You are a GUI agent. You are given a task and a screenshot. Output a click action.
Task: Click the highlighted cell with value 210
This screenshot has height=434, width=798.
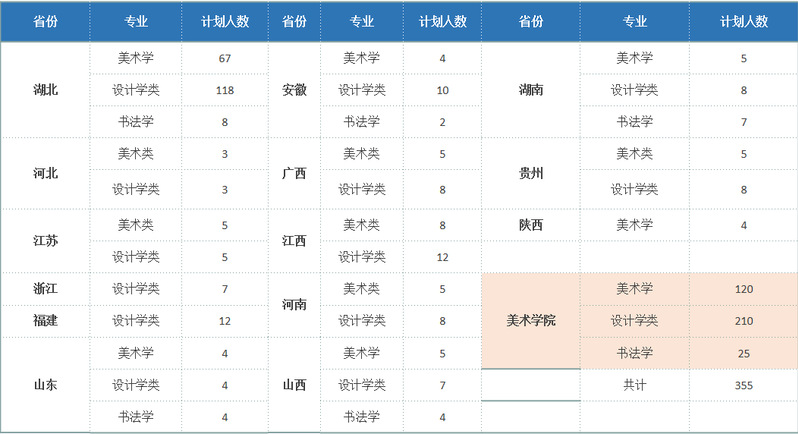743,321
